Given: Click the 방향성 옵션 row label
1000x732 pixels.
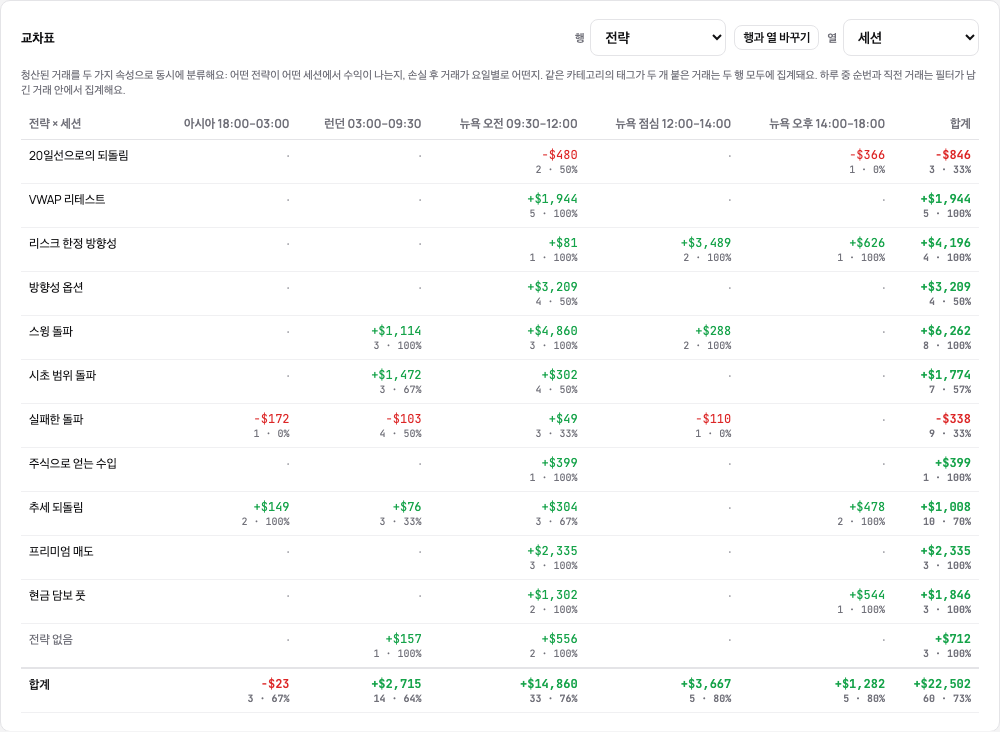Looking at the screenshot, I should (56, 288).
